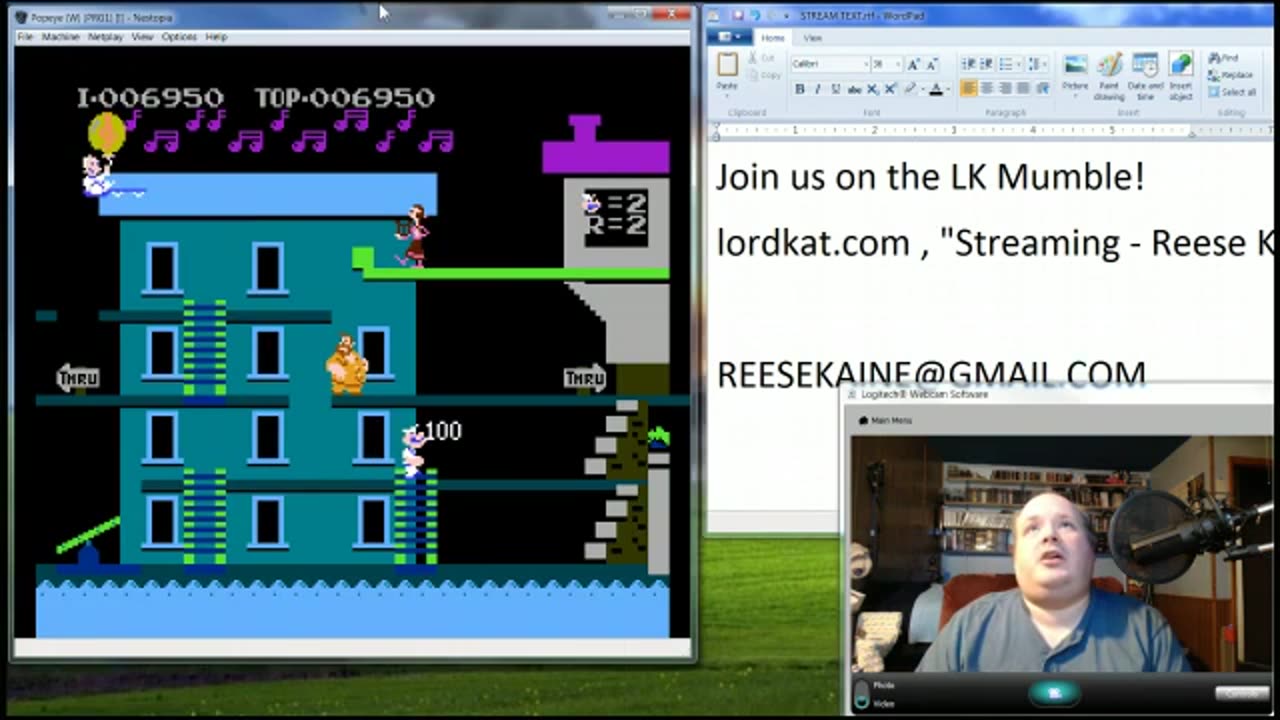Select Align text right
The width and height of the screenshot is (1280, 720).
tap(1005, 88)
